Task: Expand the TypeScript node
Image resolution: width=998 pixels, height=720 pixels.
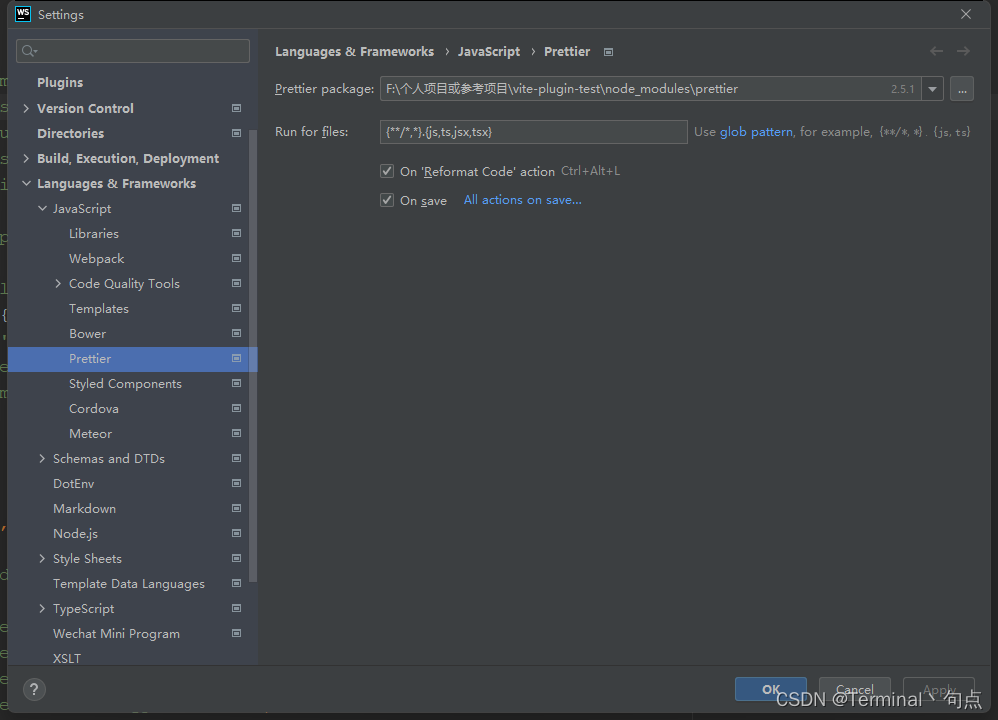Action: tap(42, 608)
